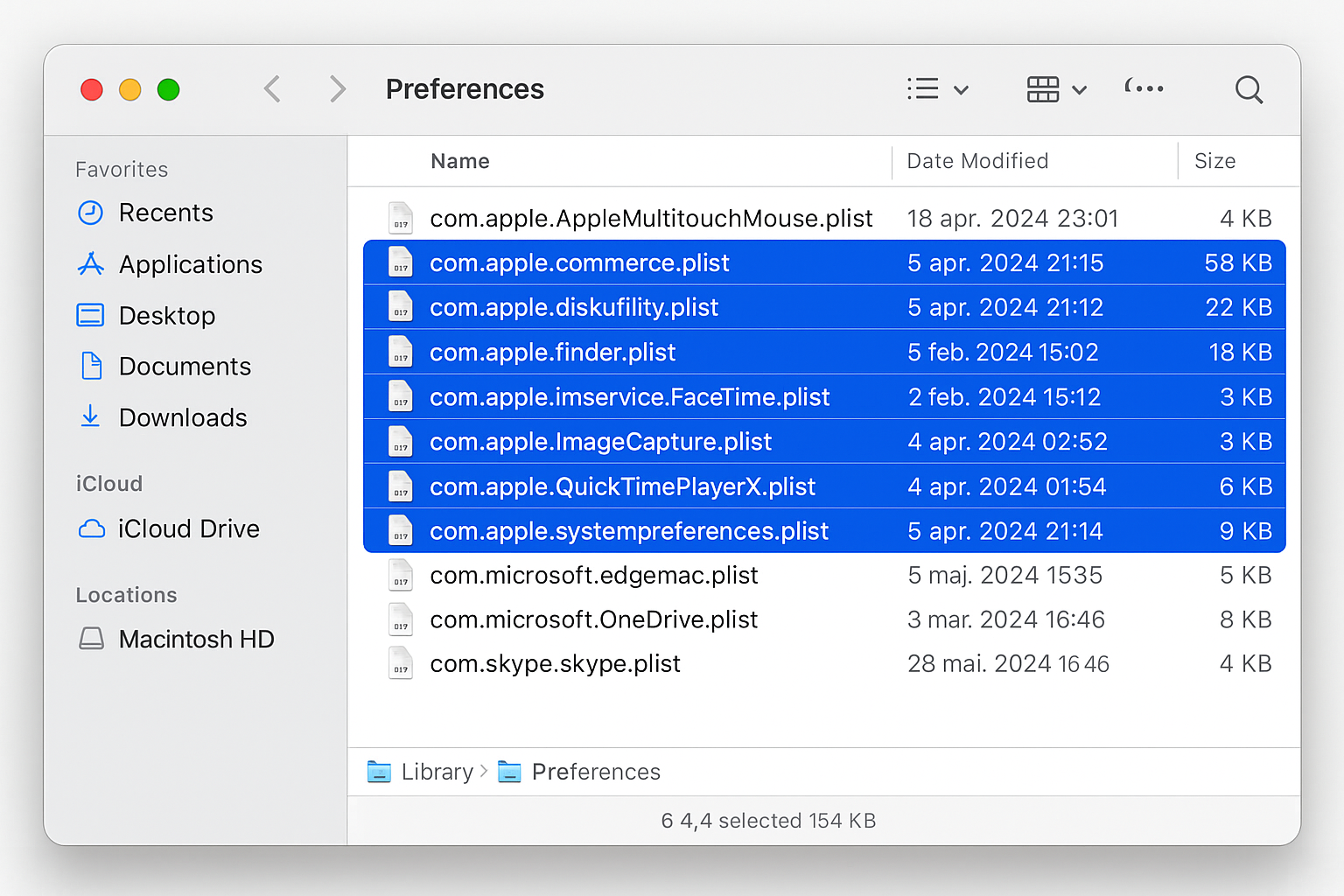Click the 5 feb. 2024 15:02 date
1344x896 pixels.
pos(1003,352)
